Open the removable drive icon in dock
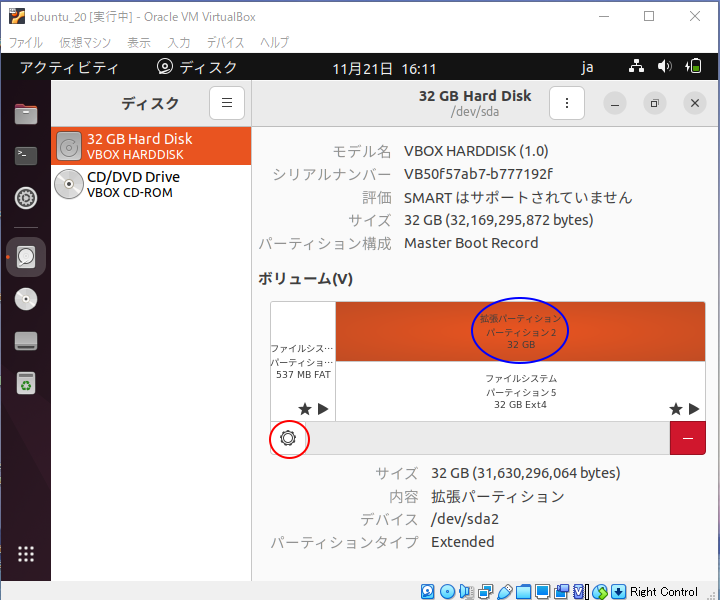Image resolution: width=720 pixels, height=600 pixels. coord(26,341)
